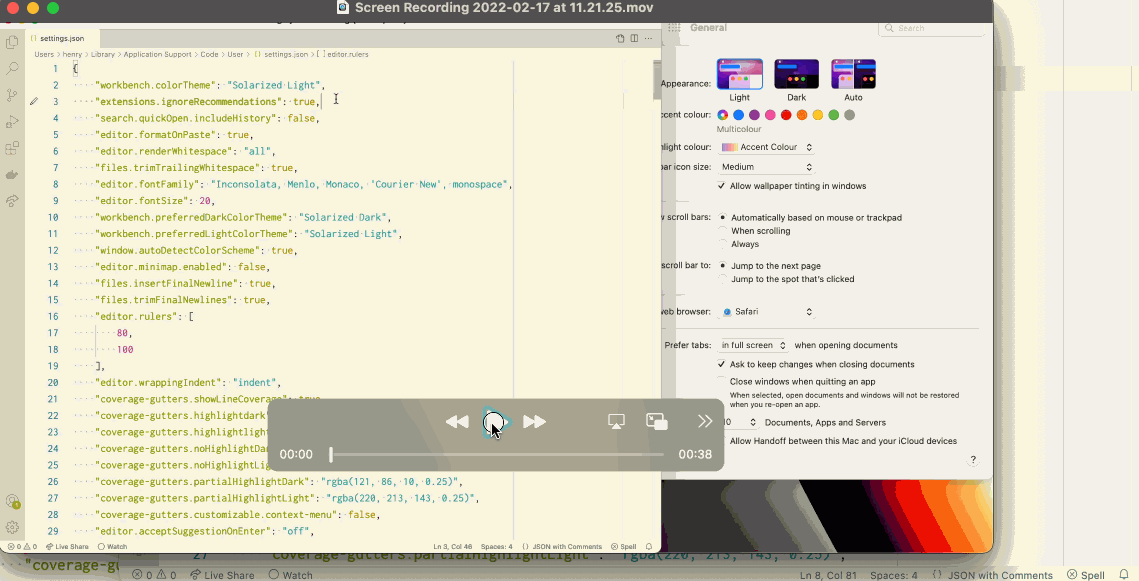Viewport: 1139px width, 581px height.
Task: Click the notifications bell in VS Code status bar
Action: tap(649, 547)
